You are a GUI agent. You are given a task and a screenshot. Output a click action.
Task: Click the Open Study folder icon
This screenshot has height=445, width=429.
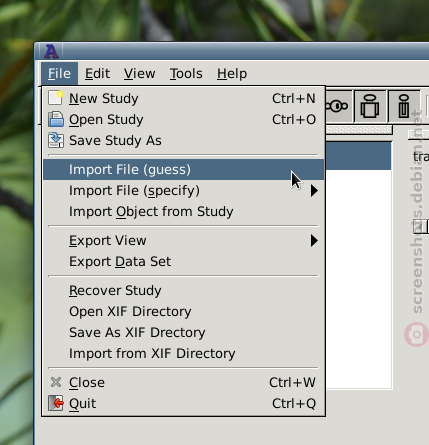tap(56, 119)
